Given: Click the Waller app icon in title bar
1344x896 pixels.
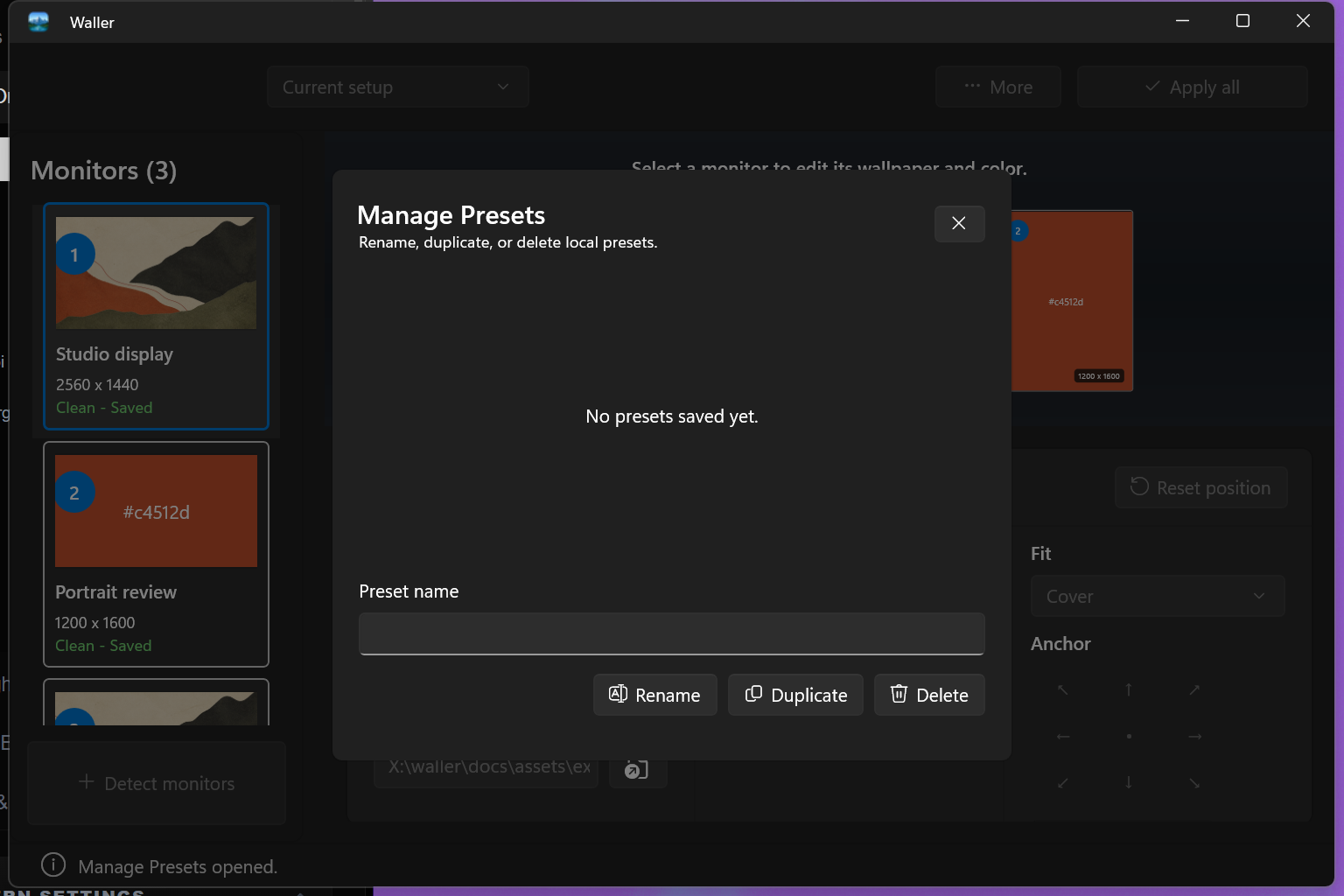Looking at the screenshot, I should click(x=38, y=22).
